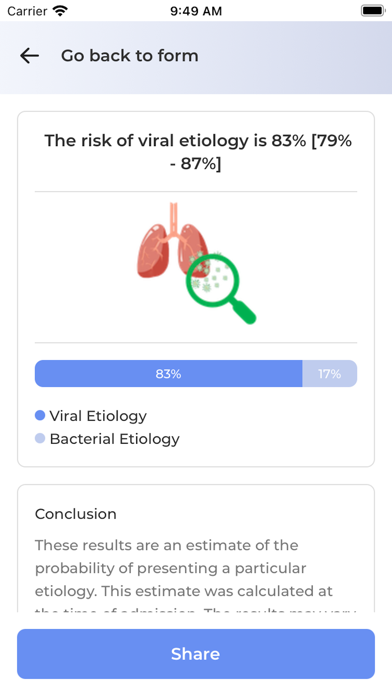Tap the Viral Etiology legend label
This screenshot has width=392, height=696.
[x=98, y=416]
